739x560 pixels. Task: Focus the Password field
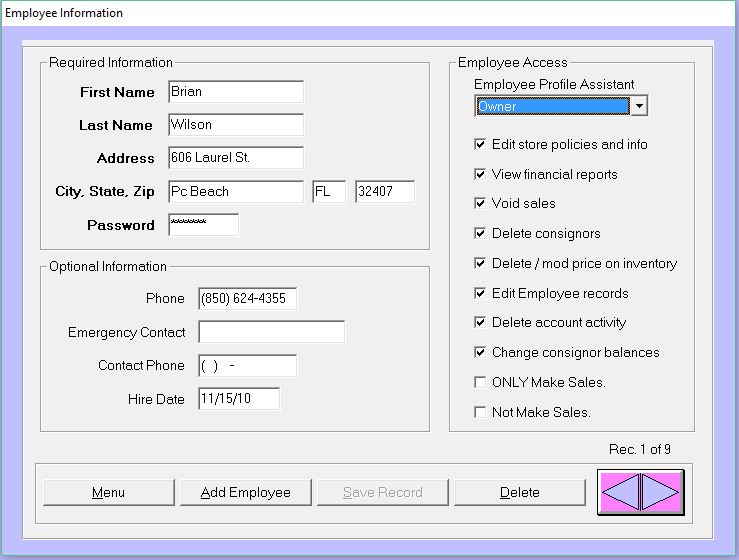pos(204,225)
